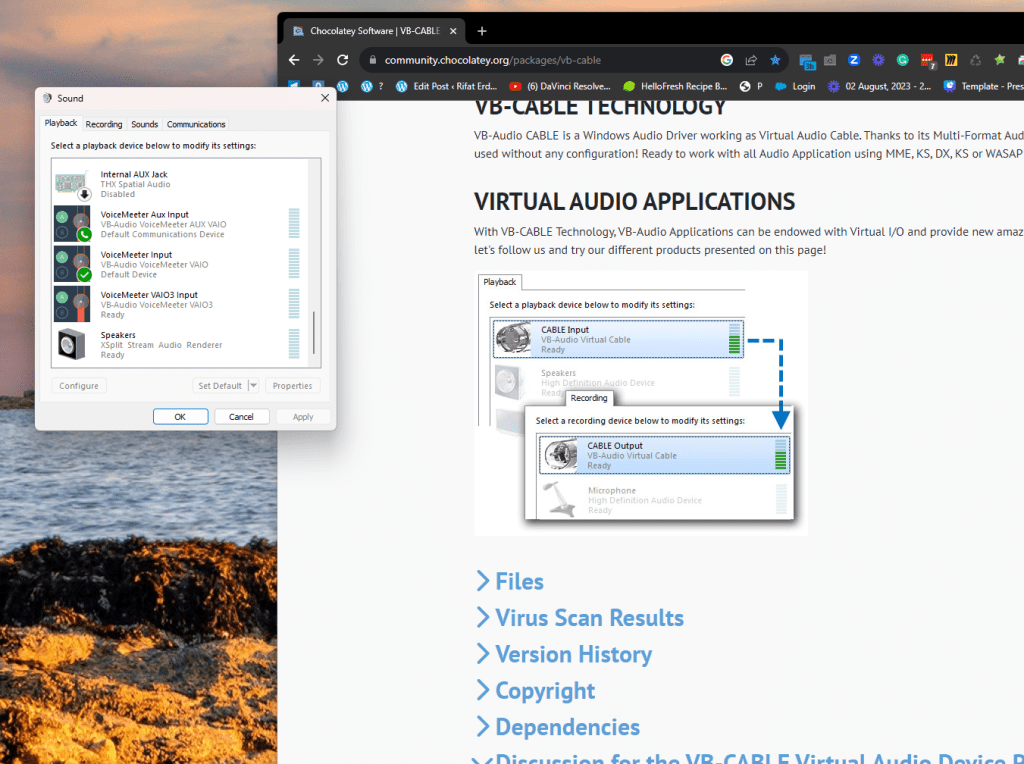Screen dimensions: 1024x764
Task: Open the Template bookmark
Action: 984,86
